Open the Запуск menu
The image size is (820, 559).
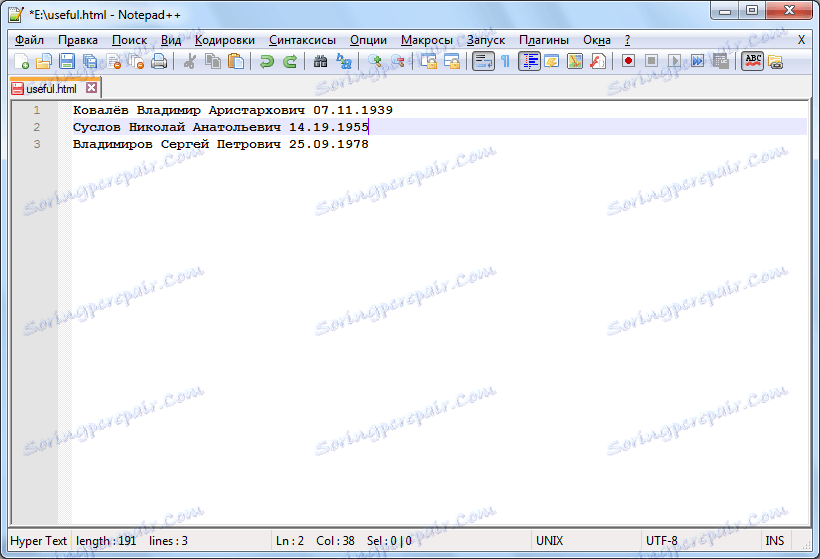(x=486, y=40)
